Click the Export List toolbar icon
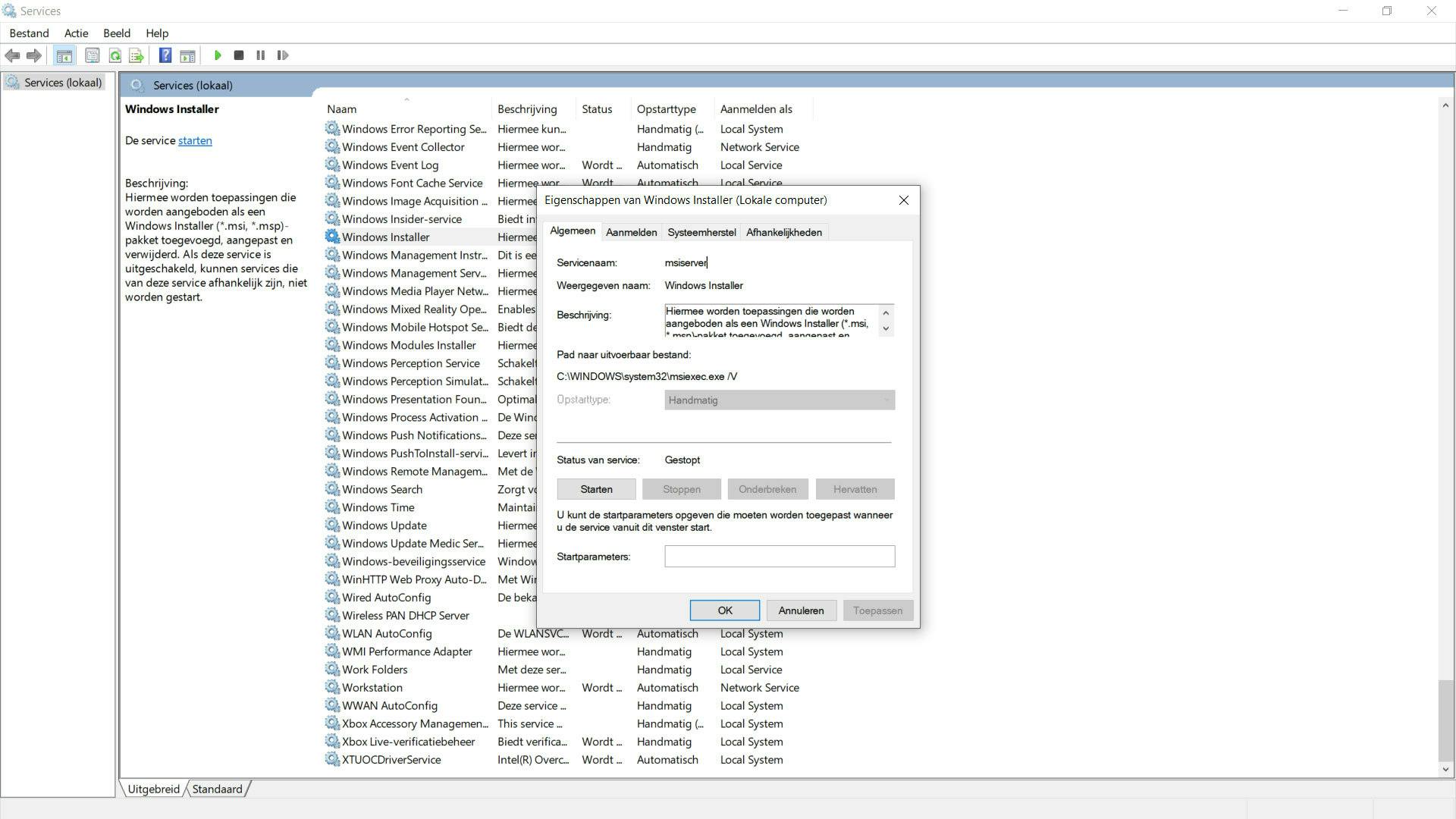 (136, 55)
